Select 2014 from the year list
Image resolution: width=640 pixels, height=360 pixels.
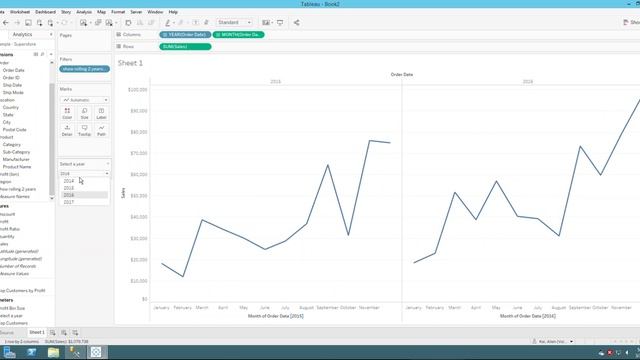[84, 181]
